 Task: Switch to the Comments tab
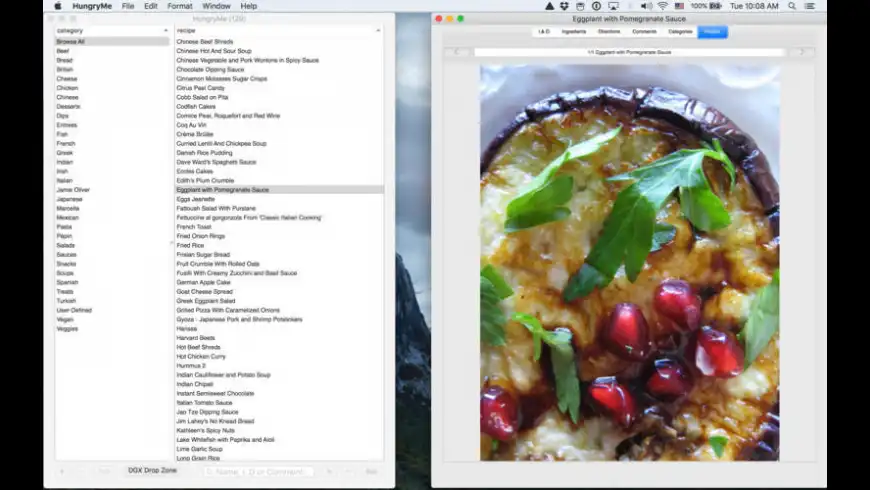(644, 32)
